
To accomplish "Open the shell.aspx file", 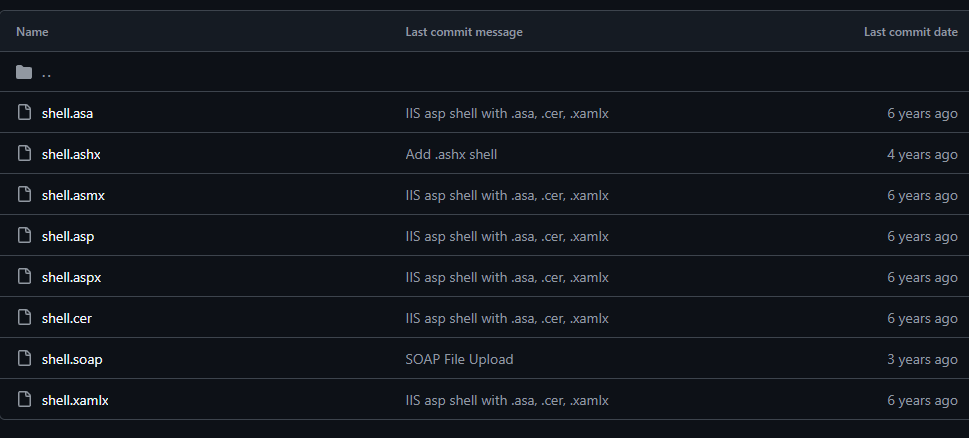I will pos(71,277).
